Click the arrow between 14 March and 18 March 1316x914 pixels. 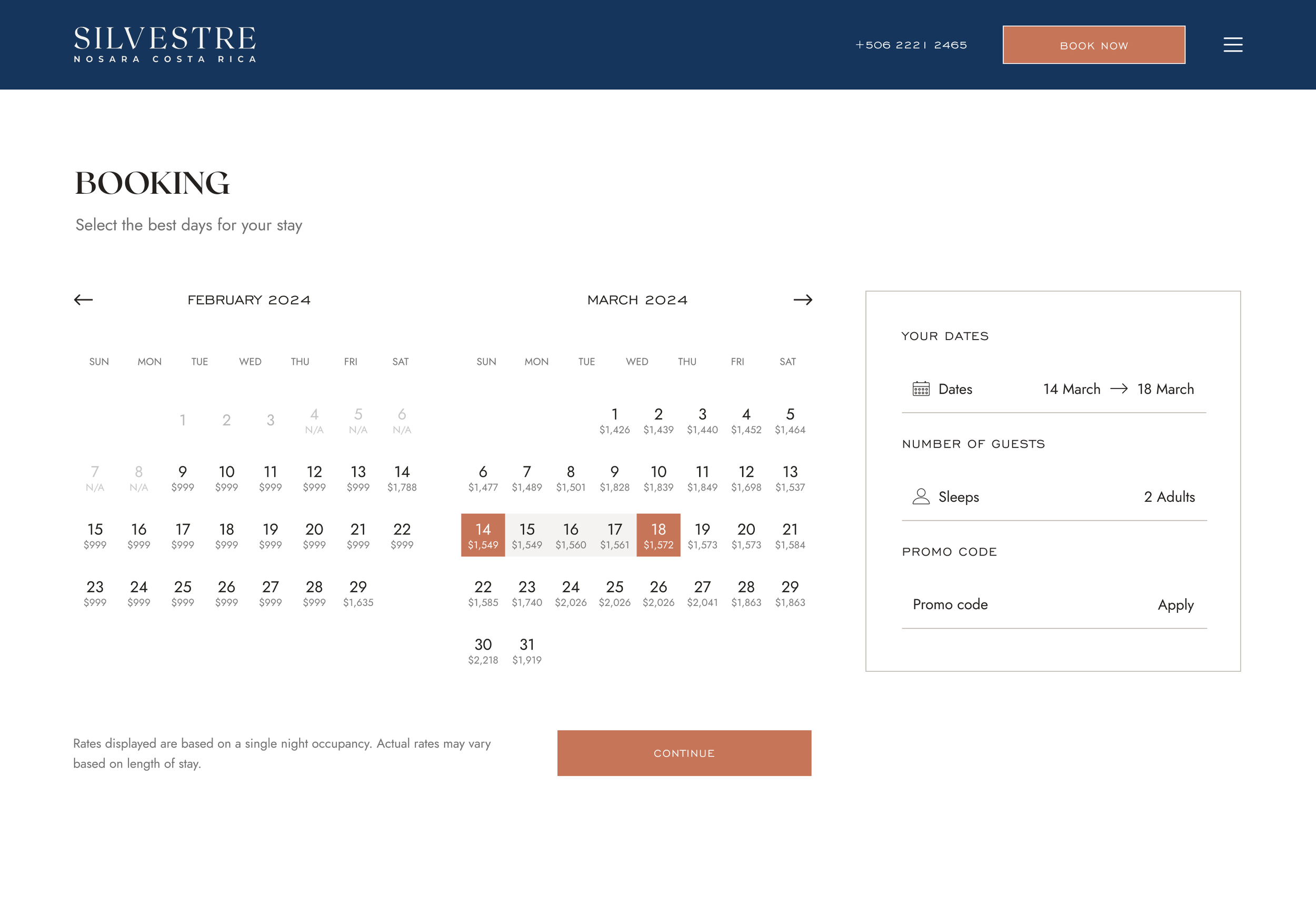click(1119, 389)
